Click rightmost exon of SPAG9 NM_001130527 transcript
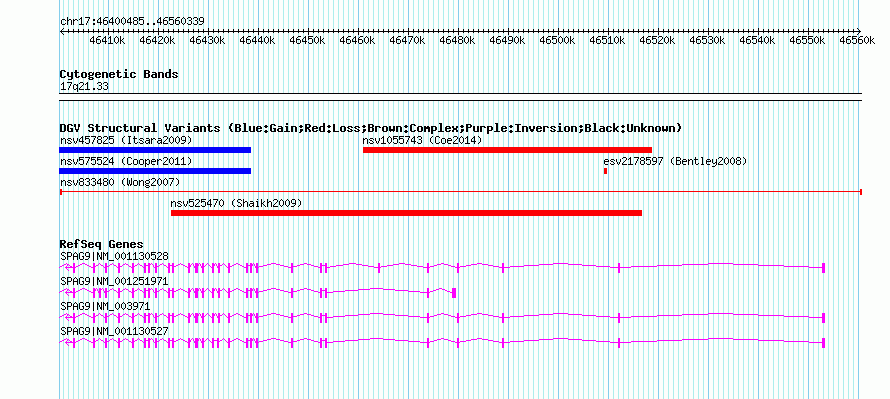The height and width of the screenshot is (399, 890). coord(823,343)
